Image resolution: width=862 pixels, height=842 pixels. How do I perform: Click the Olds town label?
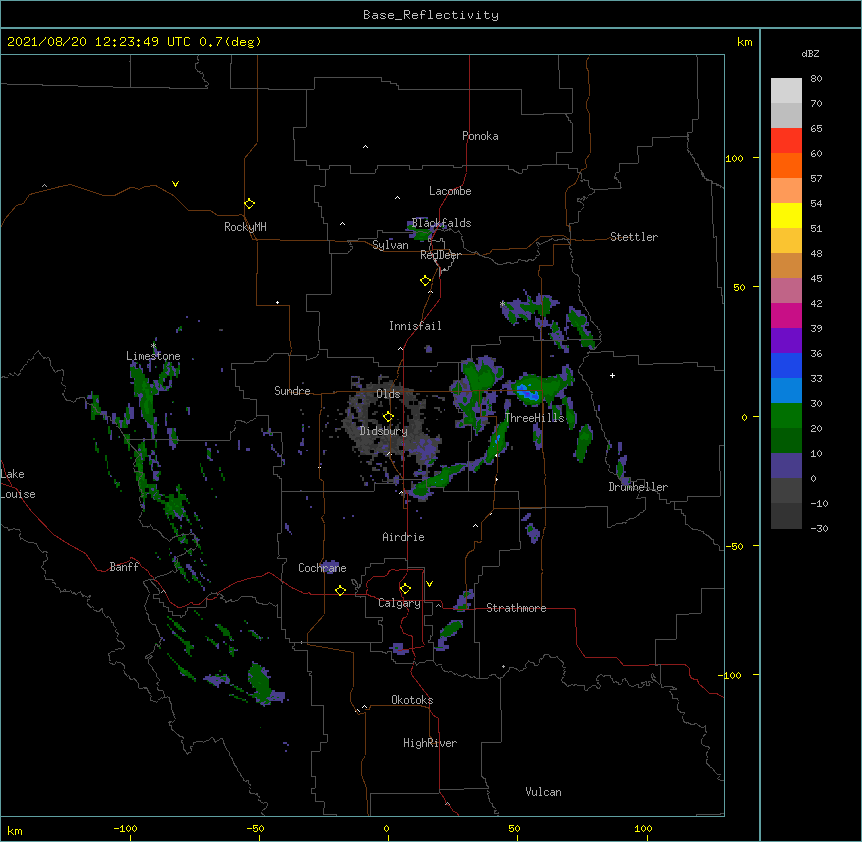click(x=388, y=394)
